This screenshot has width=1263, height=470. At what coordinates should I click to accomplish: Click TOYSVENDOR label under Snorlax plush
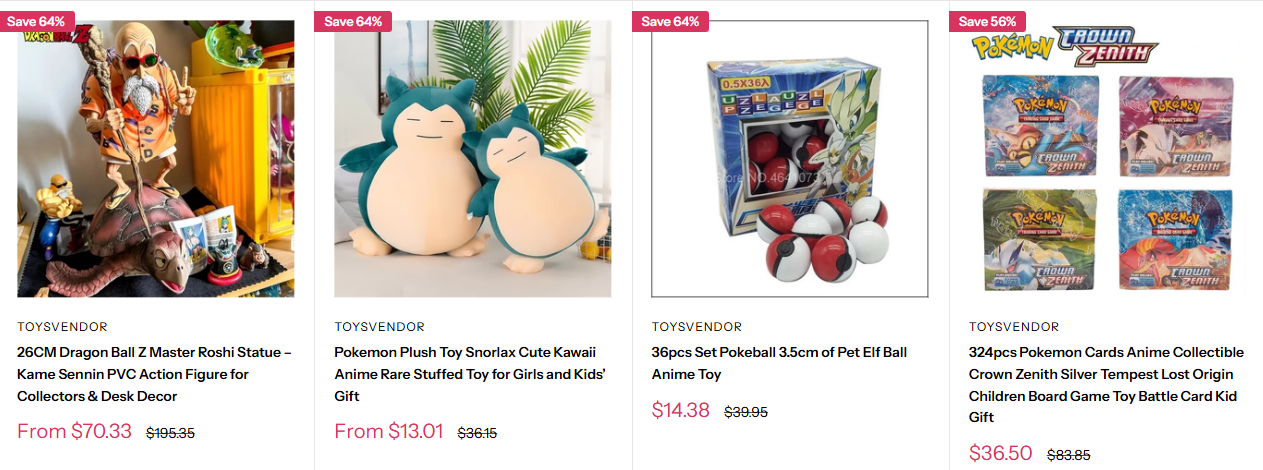(379, 327)
